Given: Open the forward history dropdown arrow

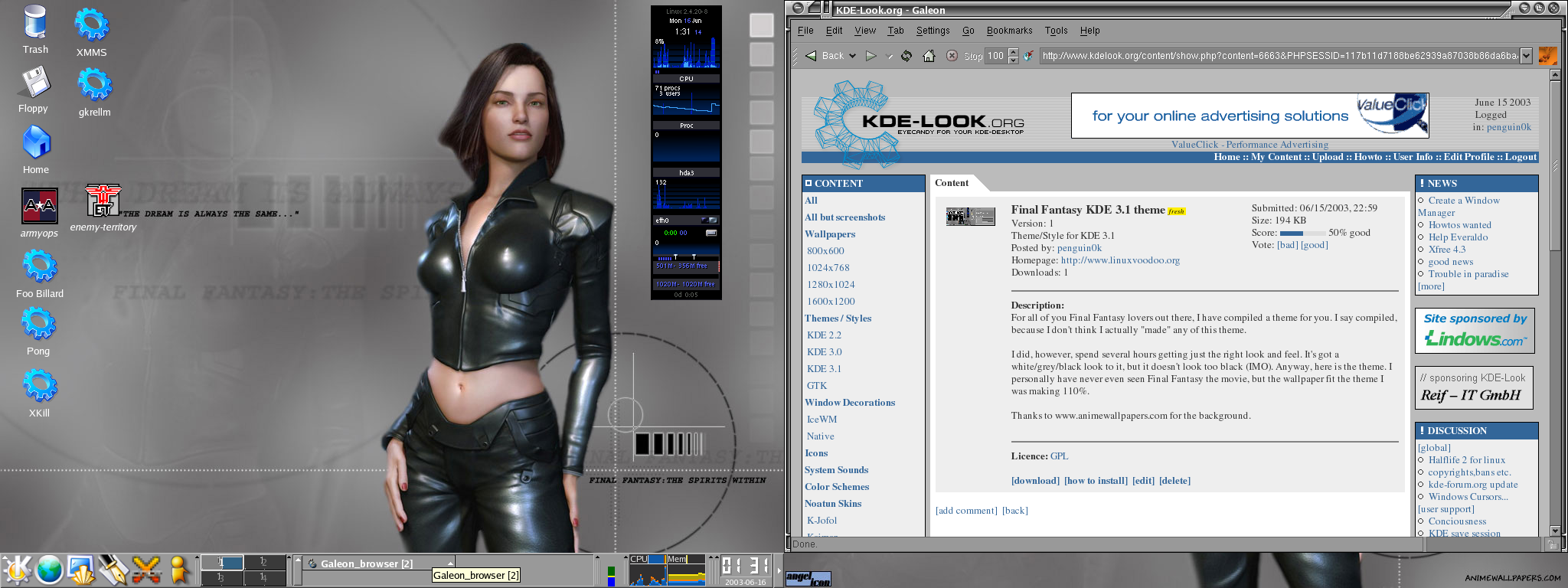Looking at the screenshot, I should point(889,56).
